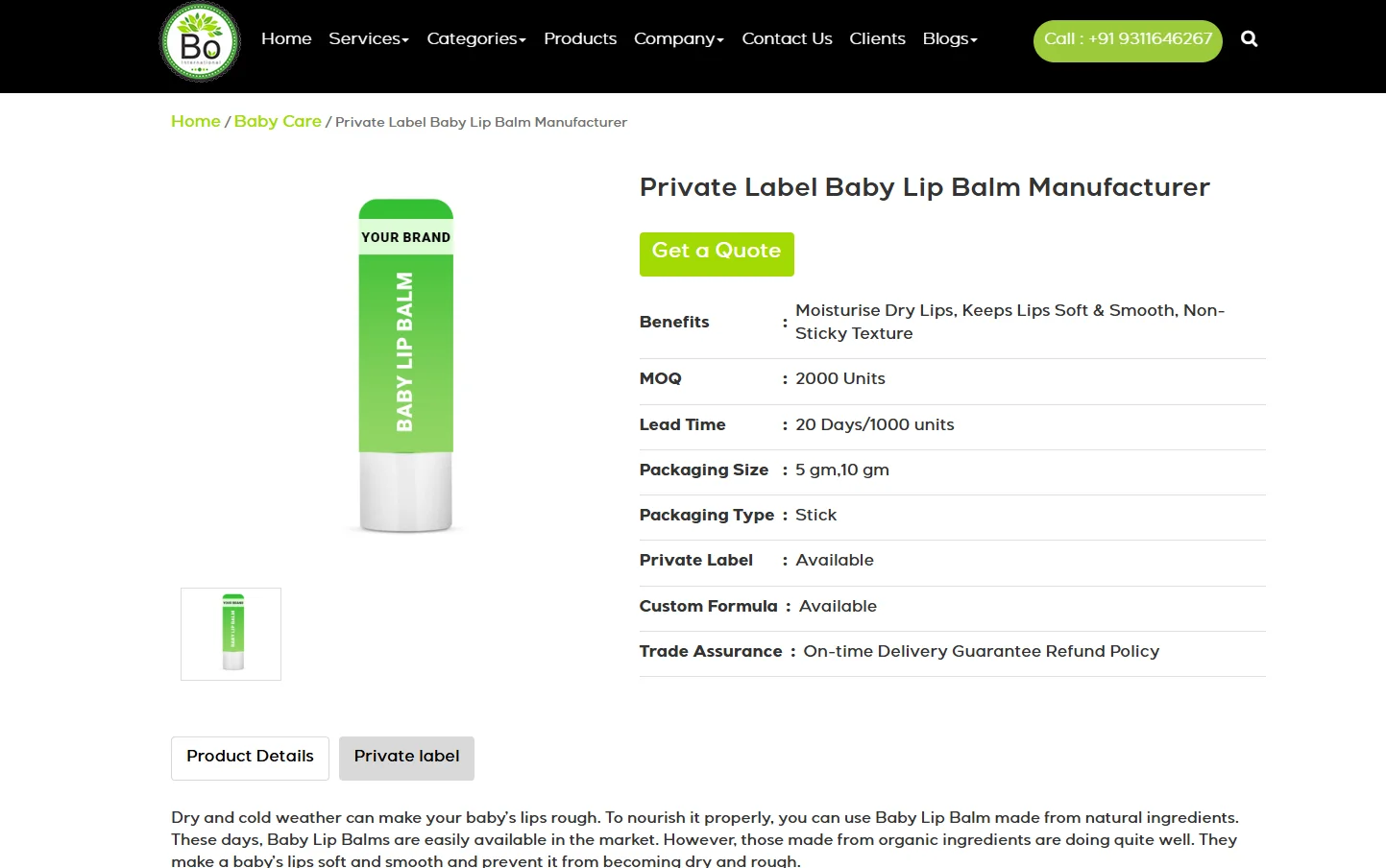Open the Contact Us menu item
1386x868 pixels.
pos(787,38)
